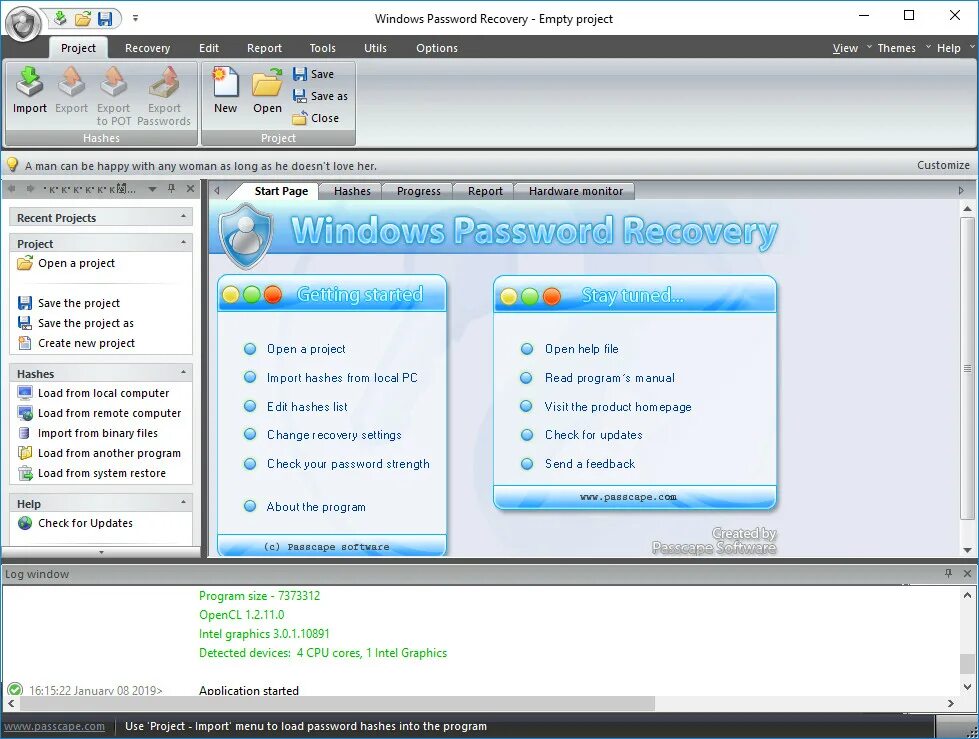Image resolution: width=979 pixels, height=739 pixels.
Task: Open the quick access toolbar customize dropdown
Action: pos(135,18)
